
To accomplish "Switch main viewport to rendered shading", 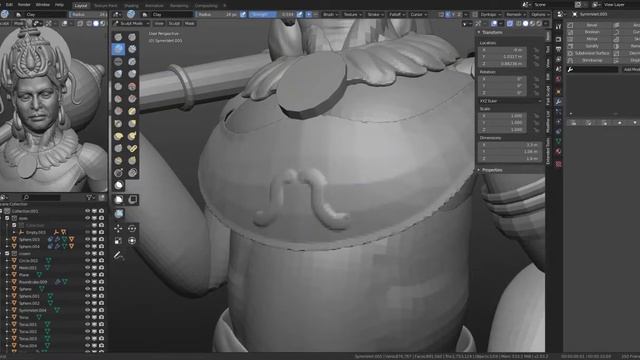I will (539, 24).
